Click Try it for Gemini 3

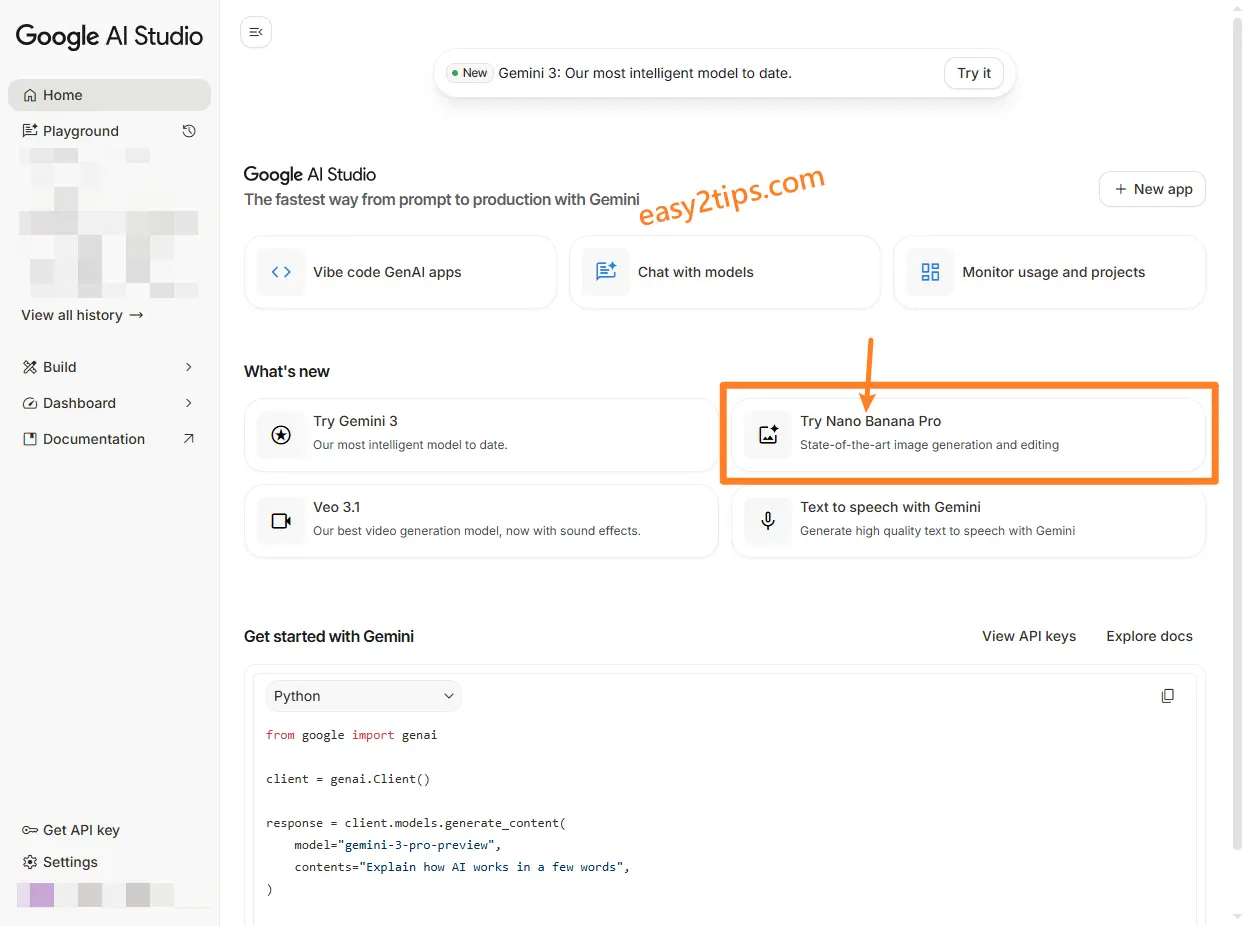tap(972, 72)
